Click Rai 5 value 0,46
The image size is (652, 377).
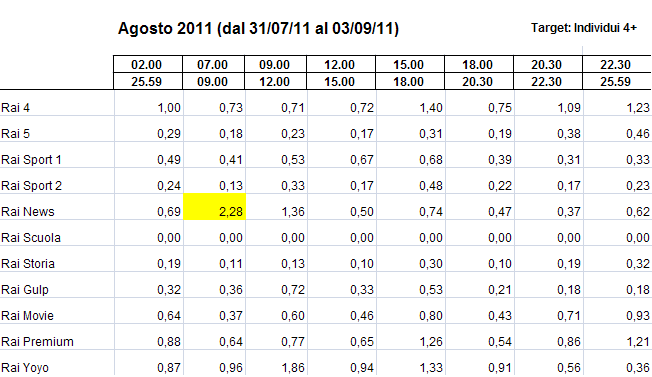click(638, 134)
